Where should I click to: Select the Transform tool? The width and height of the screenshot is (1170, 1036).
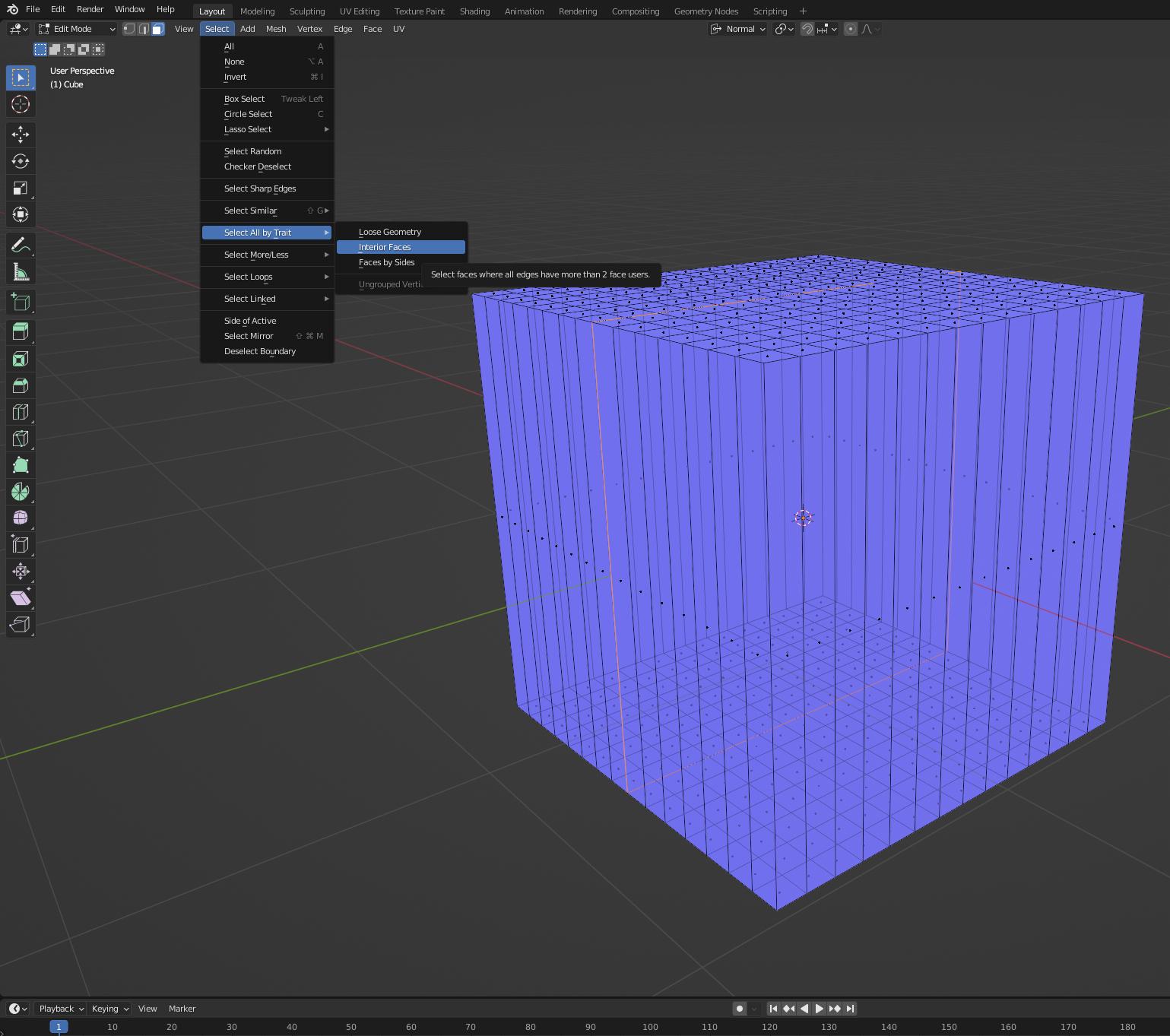point(21,214)
